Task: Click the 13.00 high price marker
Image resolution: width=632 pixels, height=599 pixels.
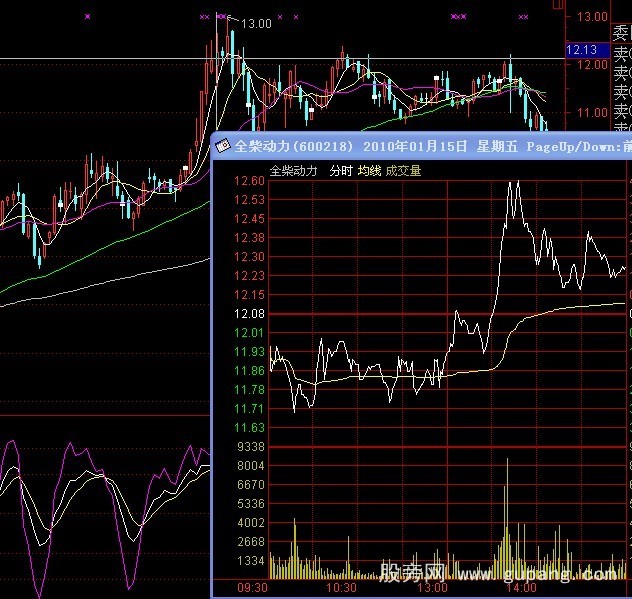Action: (x=257, y=23)
